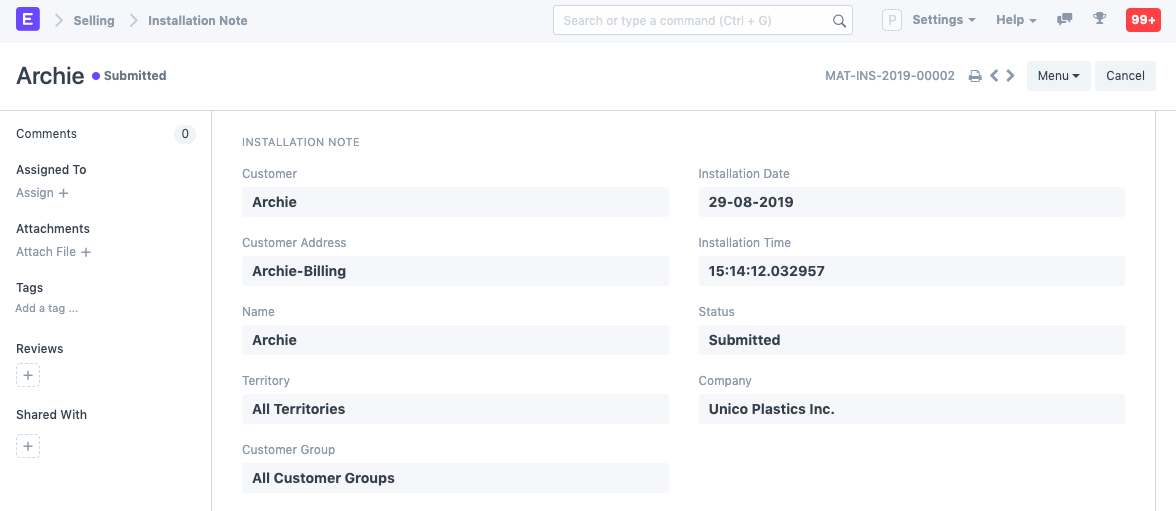
Task: Open the chat messages icon
Action: coord(1065,20)
